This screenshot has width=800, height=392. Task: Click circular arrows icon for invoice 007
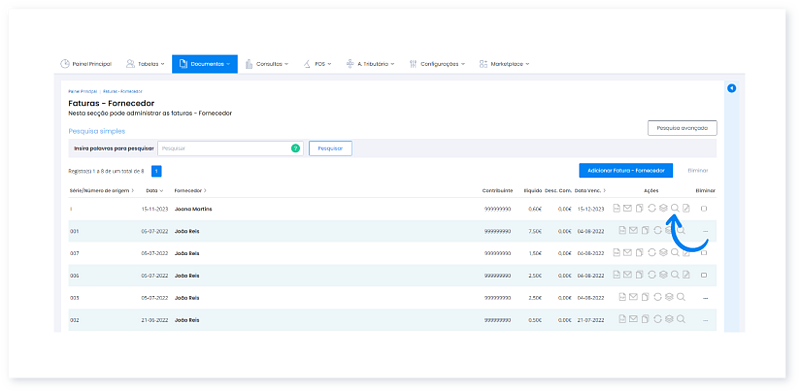[x=652, y=253]
